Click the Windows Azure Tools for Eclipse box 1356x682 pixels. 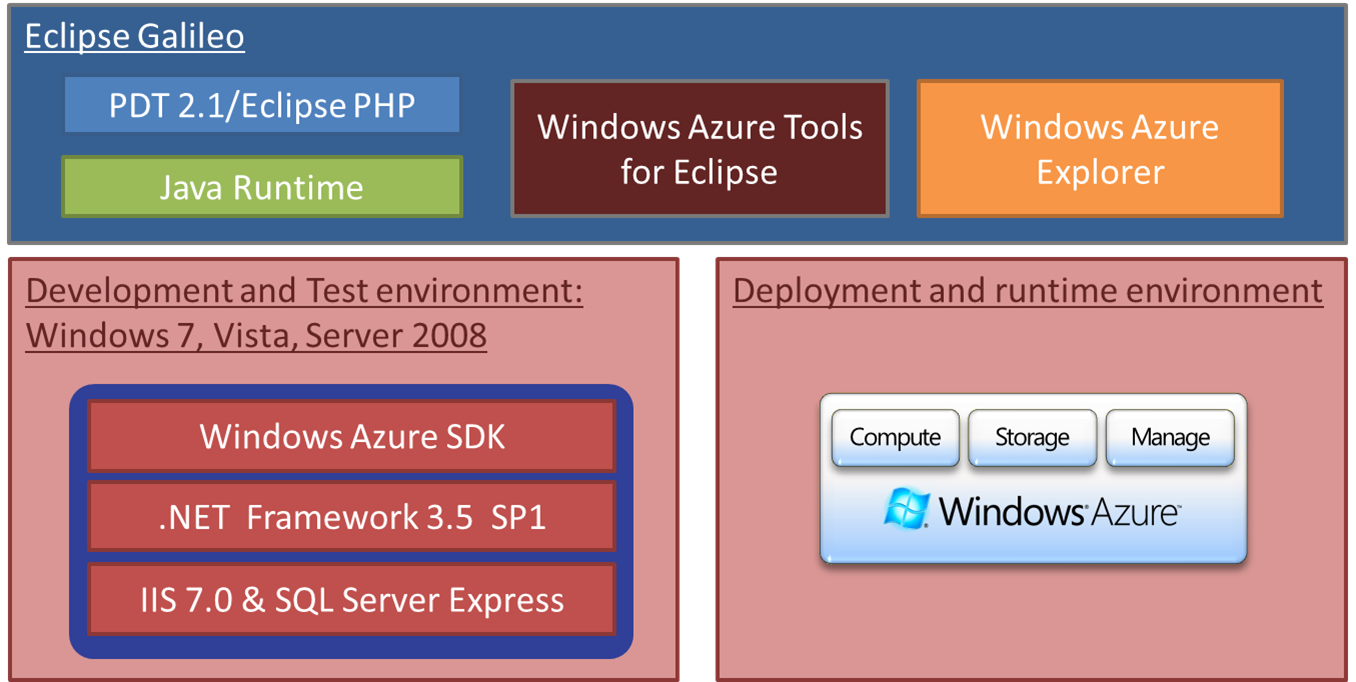coord(699,149)
